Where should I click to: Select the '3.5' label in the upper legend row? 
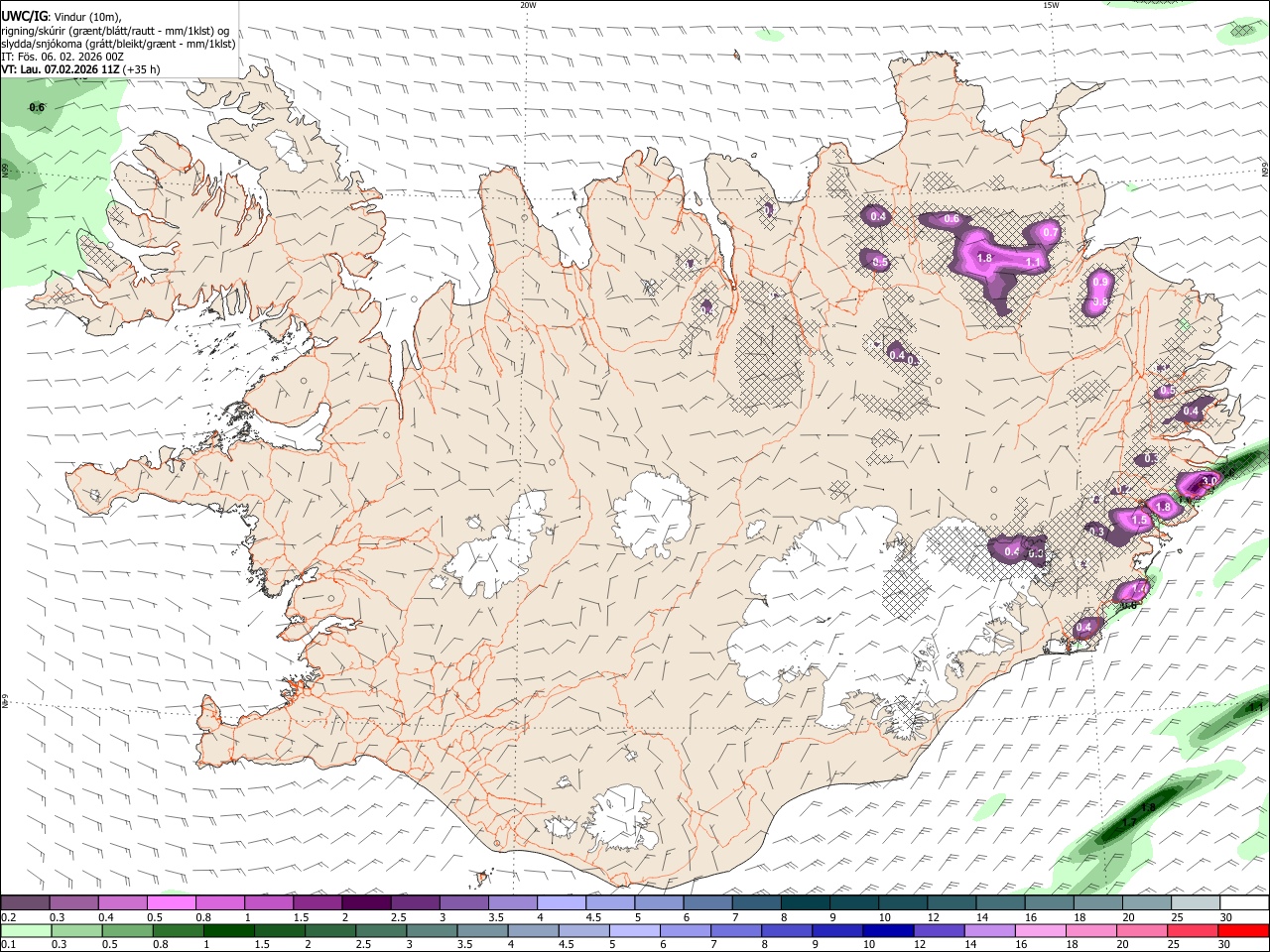[496, 917]
